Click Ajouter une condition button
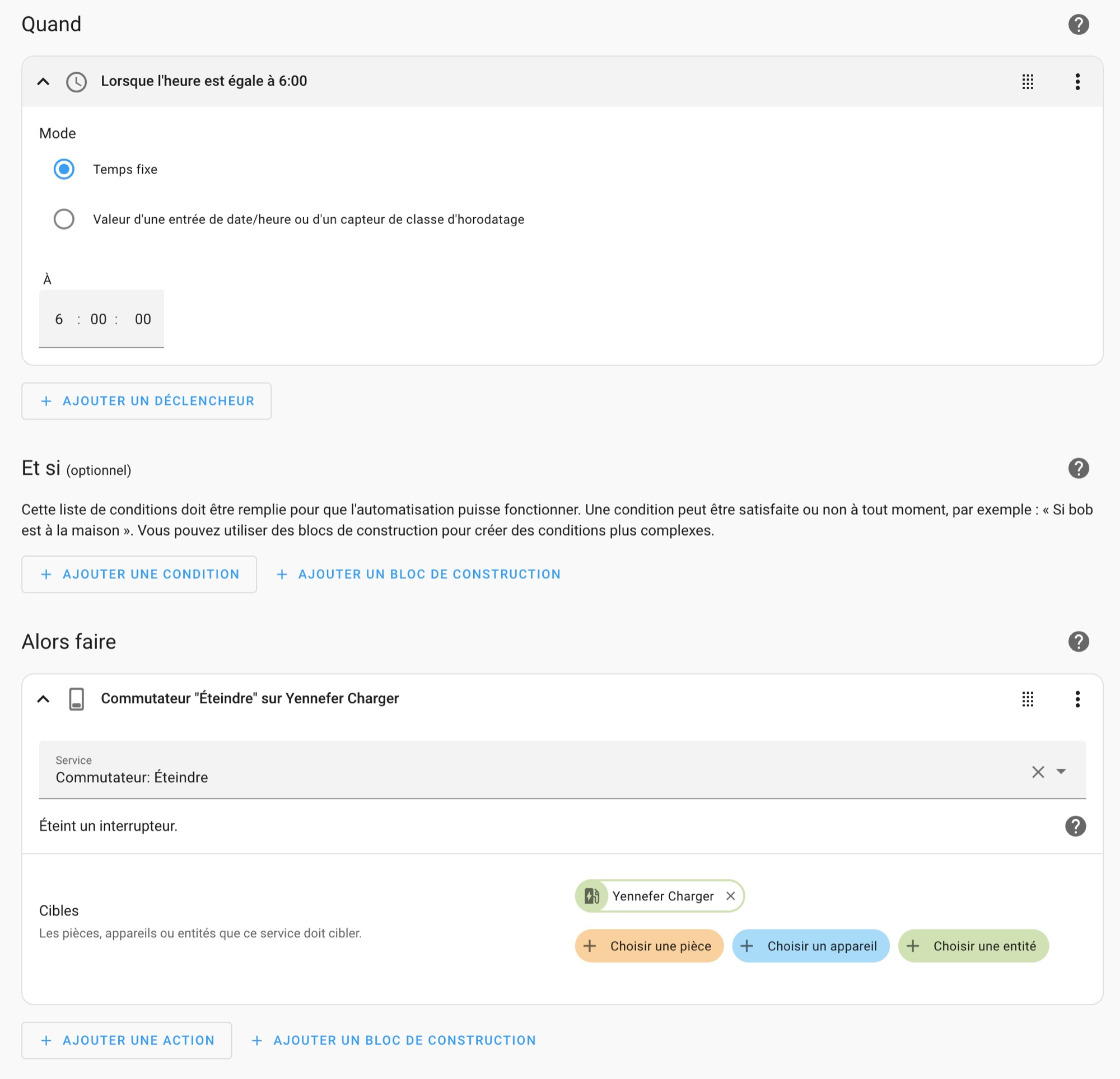The height and width of the screenshot is (1079, 1120). click(139, 574)
